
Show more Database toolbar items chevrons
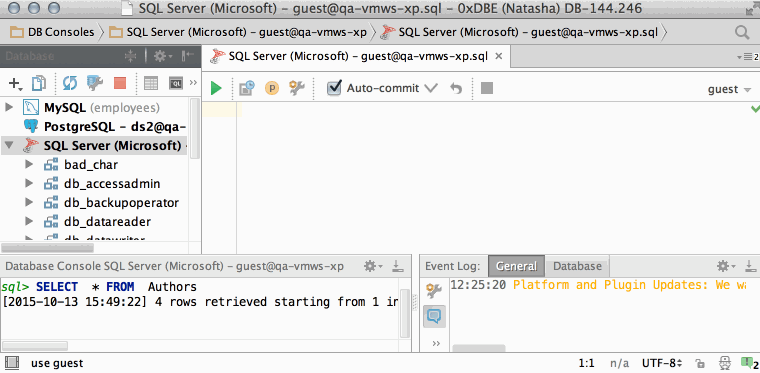pos(193,83)
